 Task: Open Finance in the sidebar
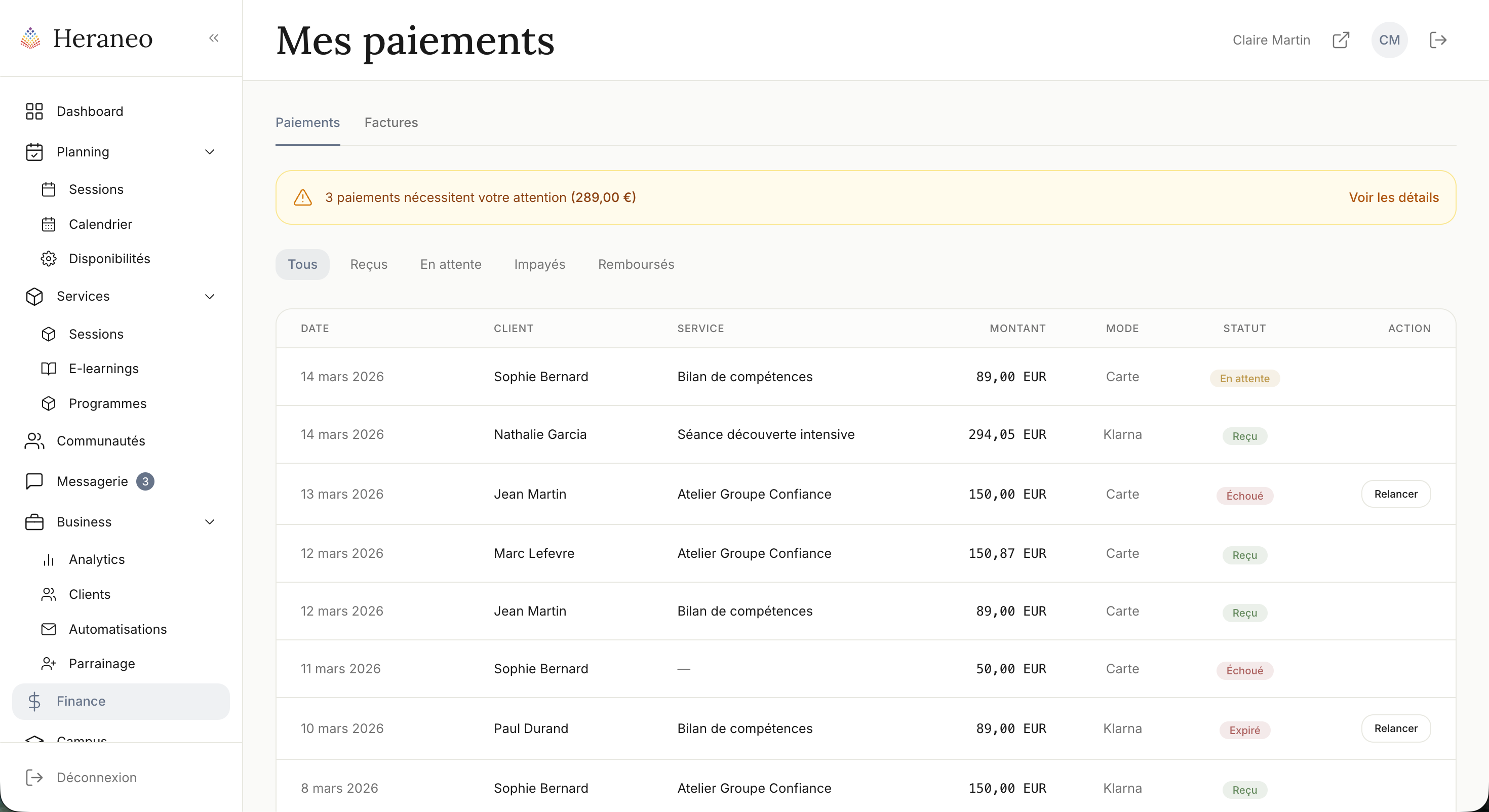[81, 701]
